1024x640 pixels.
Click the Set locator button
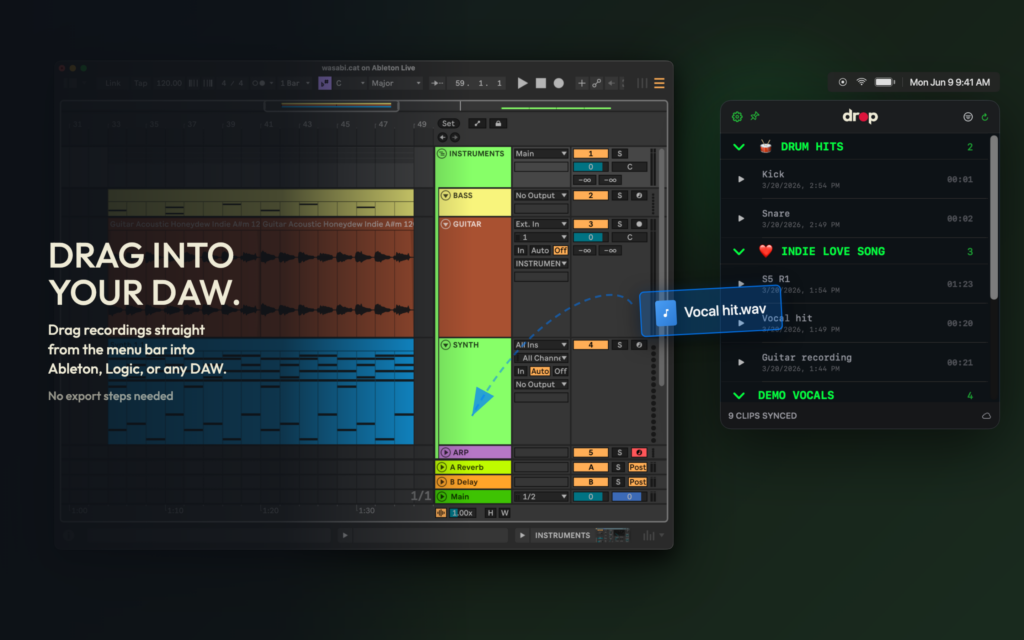(x=449, y=124)
